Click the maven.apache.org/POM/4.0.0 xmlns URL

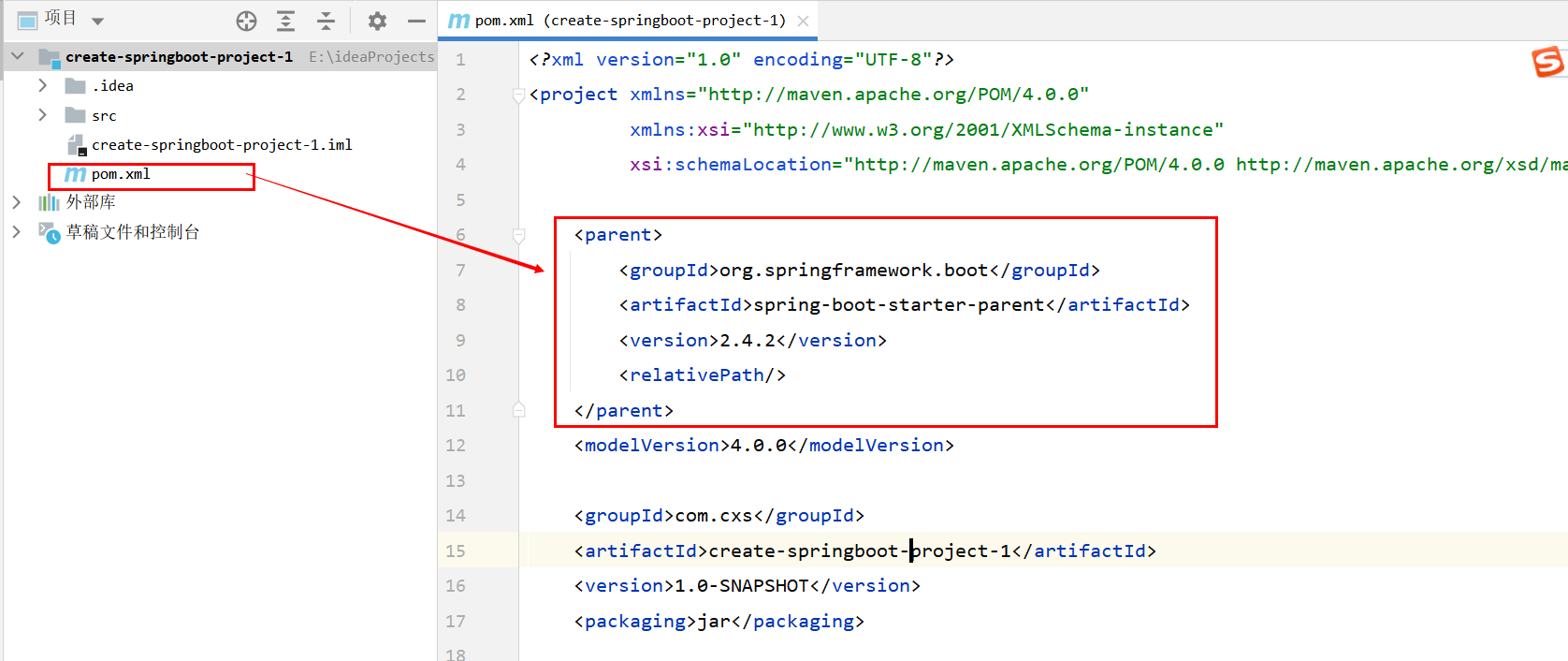coord(893,95)
